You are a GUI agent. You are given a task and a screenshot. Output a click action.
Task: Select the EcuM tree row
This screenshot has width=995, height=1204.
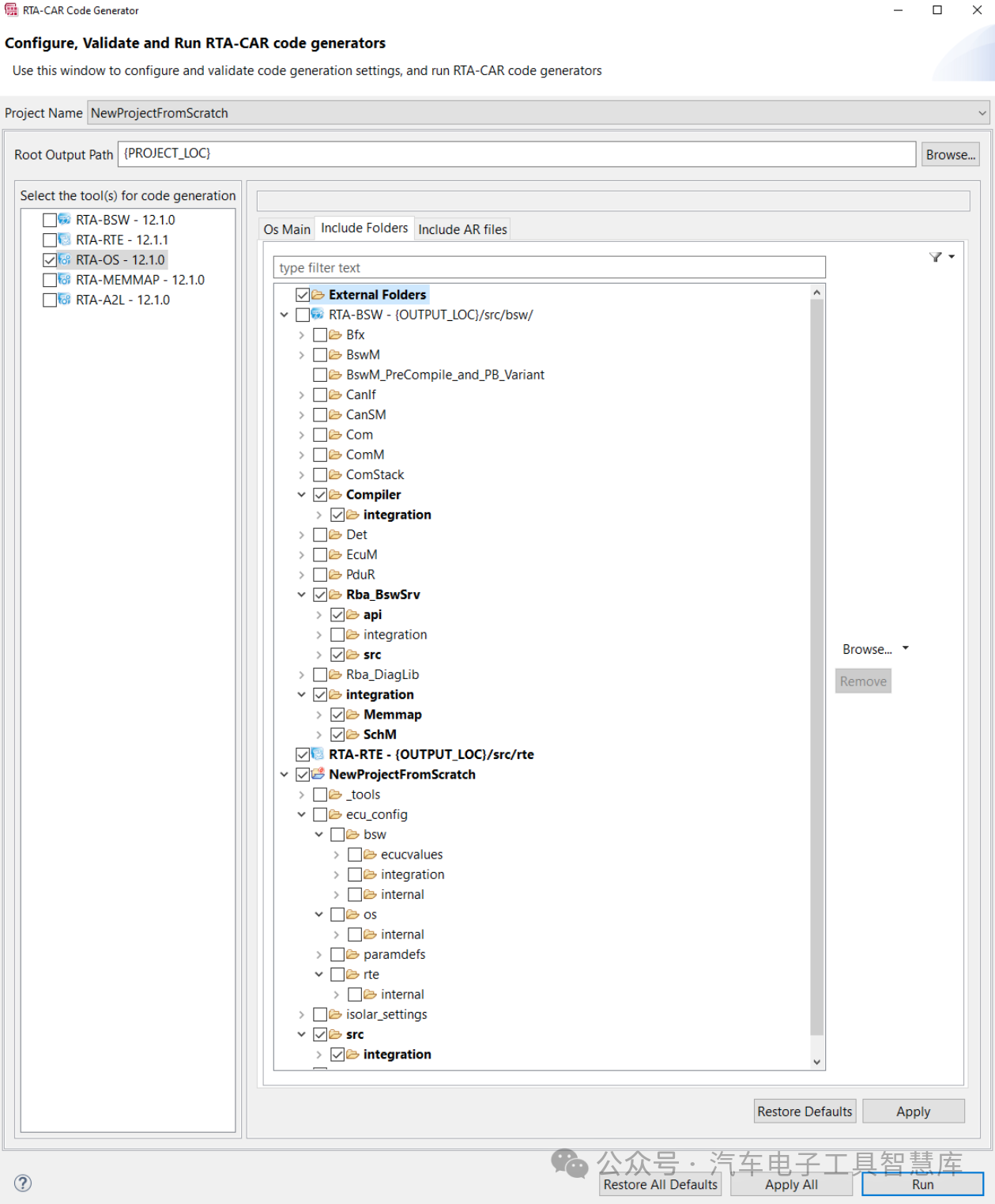pyautogui.click(x=360, y=554)
